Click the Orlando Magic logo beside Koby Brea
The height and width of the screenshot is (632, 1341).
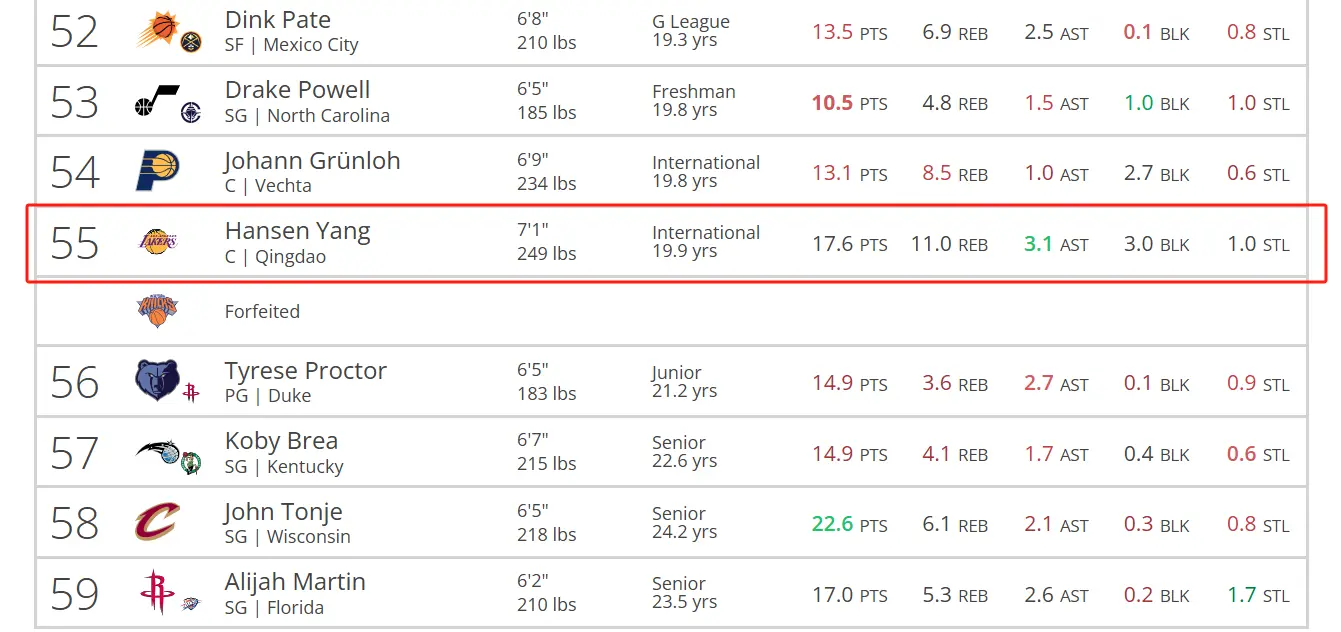pyautogui.click(x=156, y=452)
